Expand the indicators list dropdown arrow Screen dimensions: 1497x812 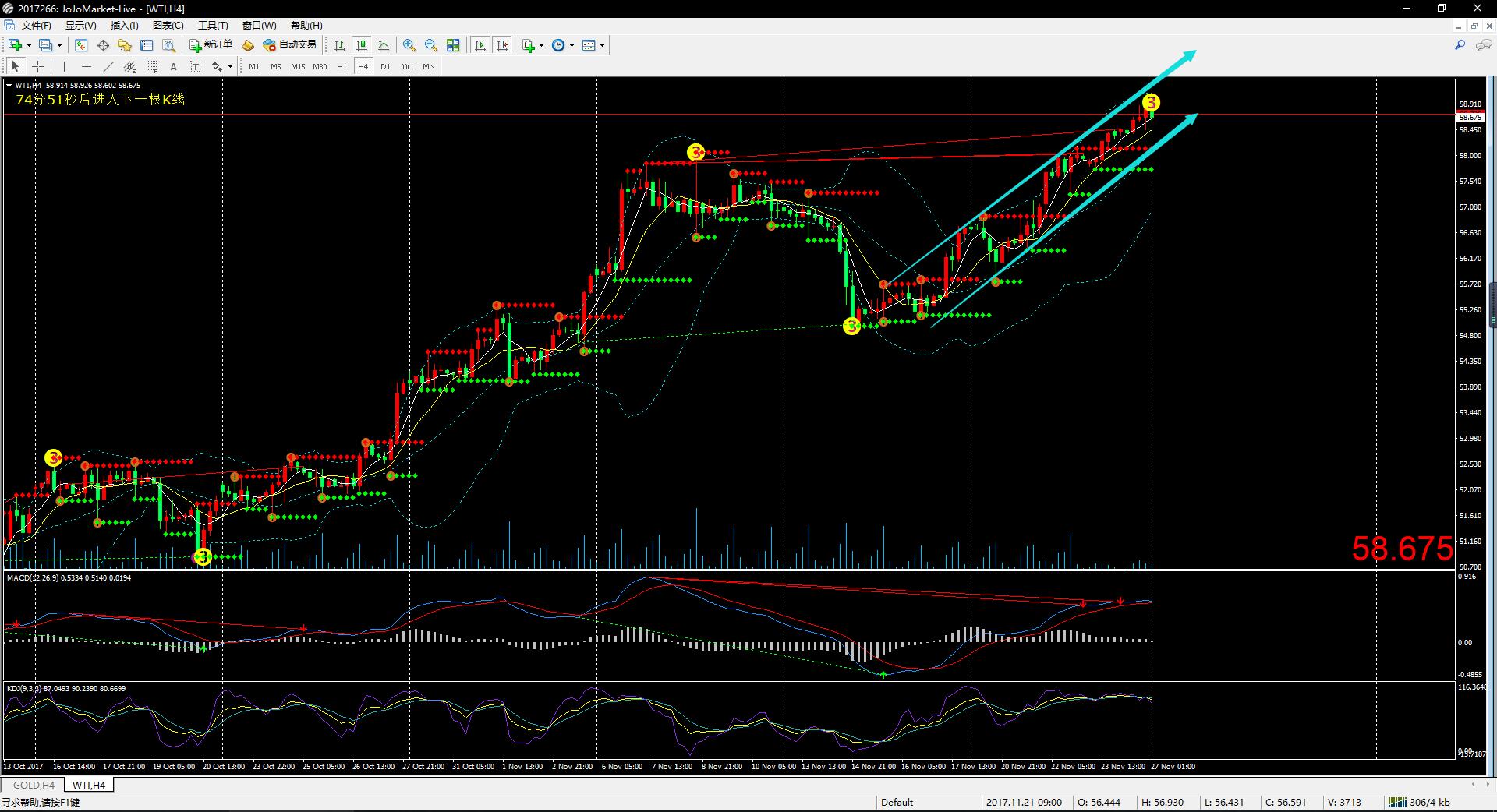(x=541, y=45)
